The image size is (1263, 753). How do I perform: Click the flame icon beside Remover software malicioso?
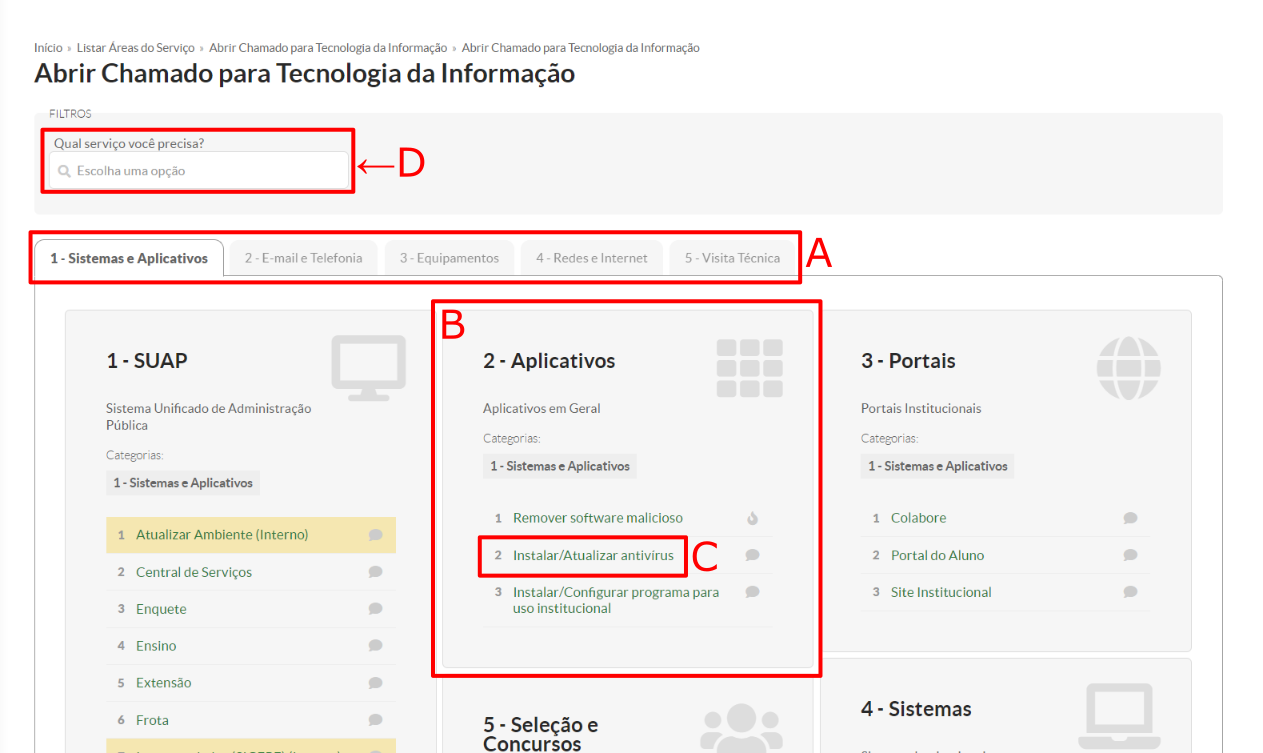click(x=752, y=518)
